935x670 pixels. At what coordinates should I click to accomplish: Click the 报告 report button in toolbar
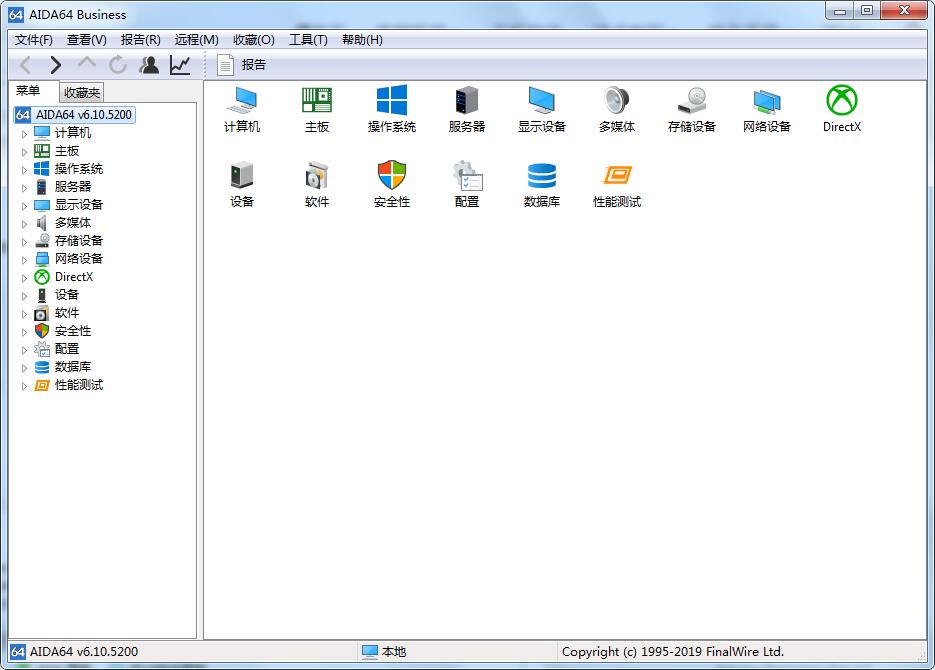click(x=242, y=64)
